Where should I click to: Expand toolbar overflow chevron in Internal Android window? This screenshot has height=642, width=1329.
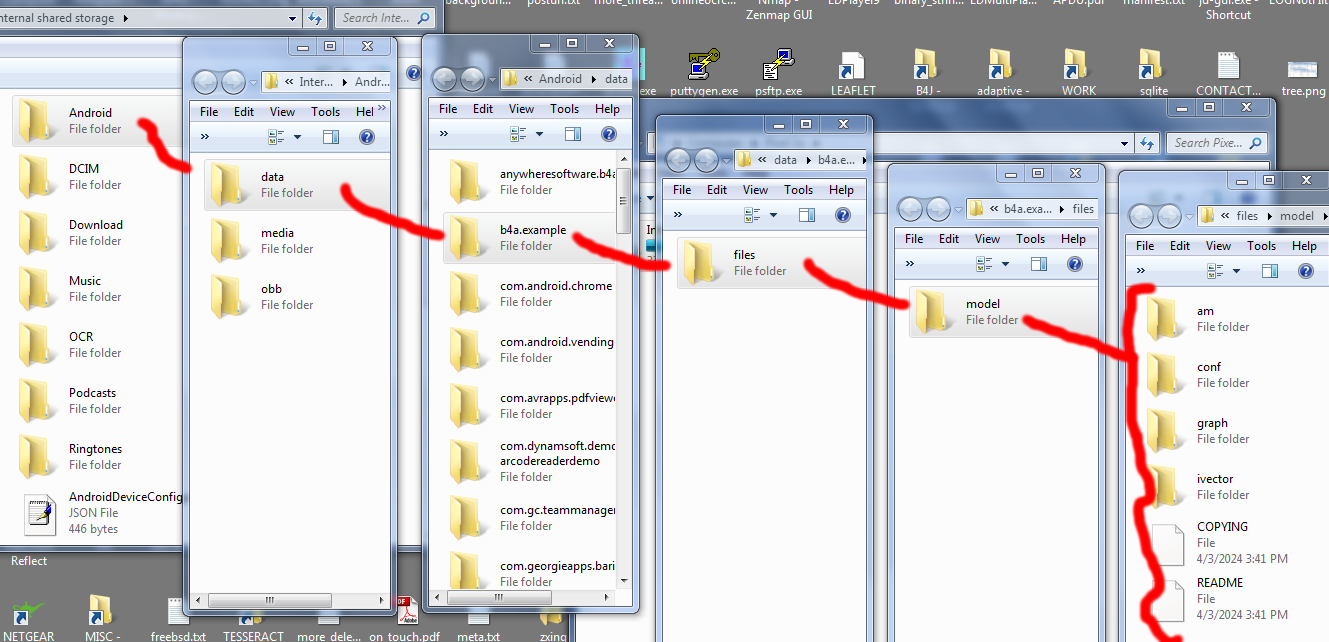(205, 137)
